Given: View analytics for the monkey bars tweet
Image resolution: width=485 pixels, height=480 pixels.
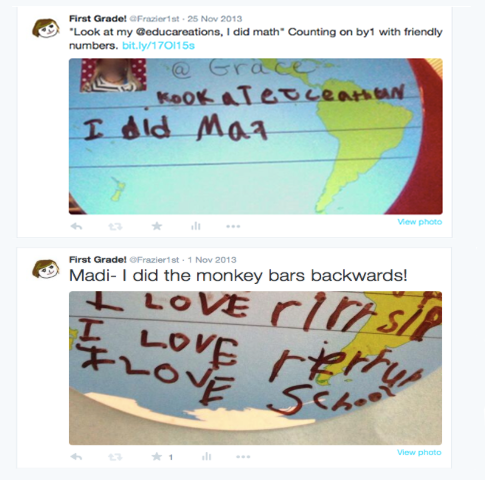Looking at the screenshot, I should (207, 457).
